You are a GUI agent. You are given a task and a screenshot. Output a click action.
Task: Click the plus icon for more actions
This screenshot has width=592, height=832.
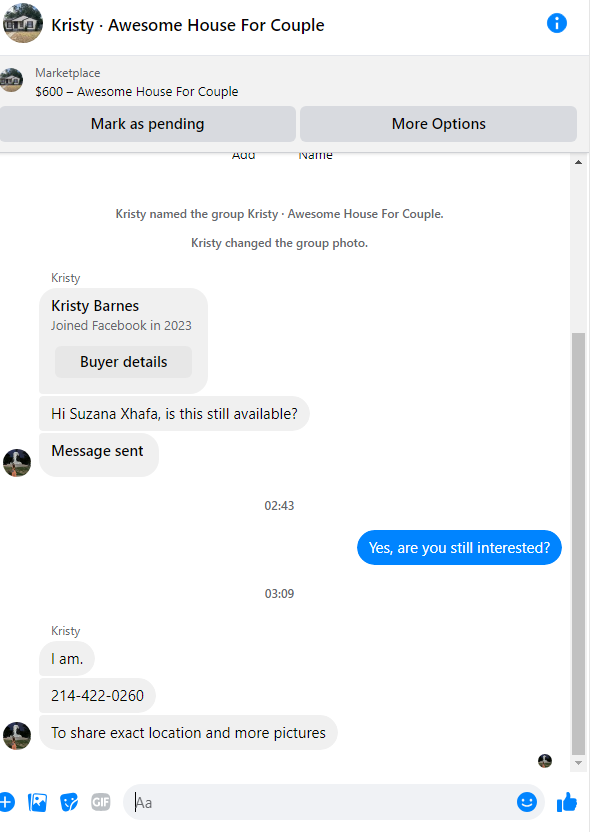coord(6,802)
